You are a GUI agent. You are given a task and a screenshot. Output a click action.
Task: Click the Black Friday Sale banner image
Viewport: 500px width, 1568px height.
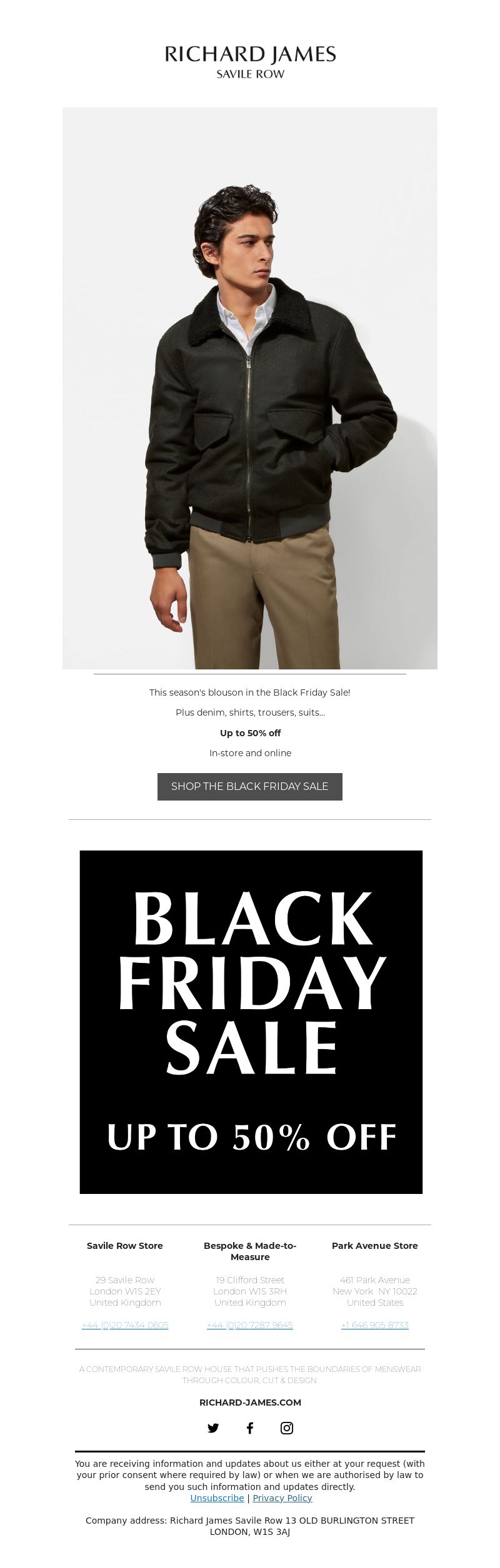251,1022
